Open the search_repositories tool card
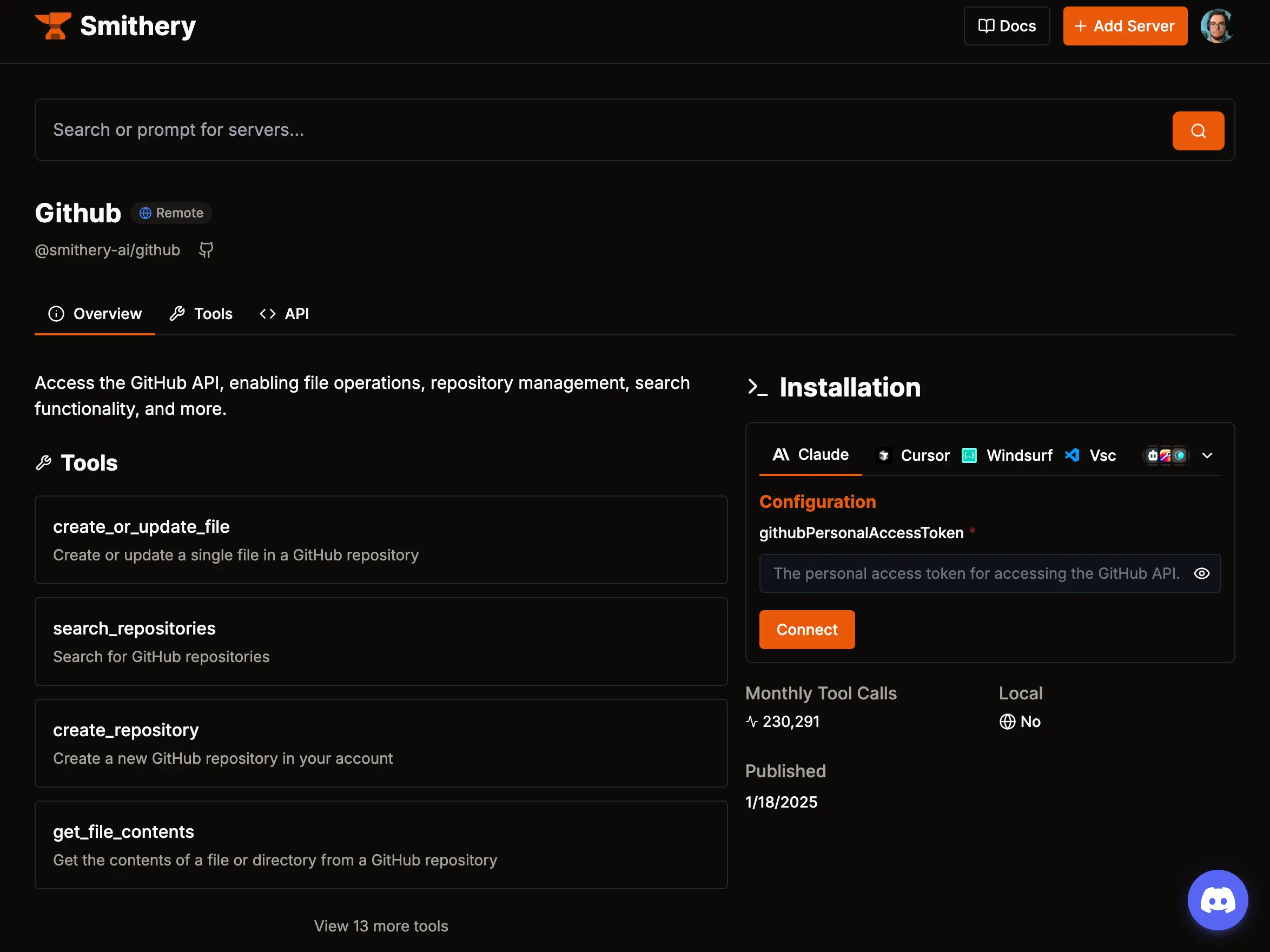This screenshot has width=1270, height=952. (381, 642)
